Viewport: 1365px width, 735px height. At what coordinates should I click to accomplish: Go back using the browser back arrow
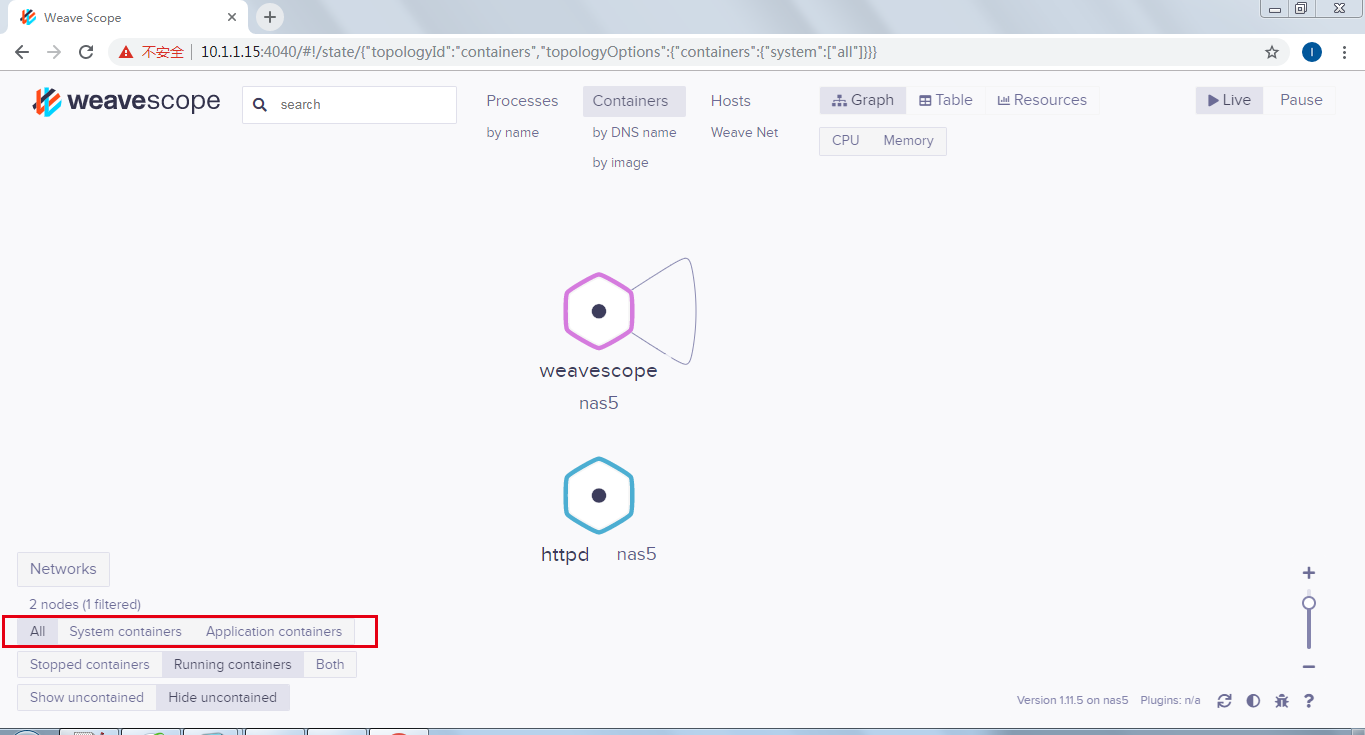coord(22,52)
